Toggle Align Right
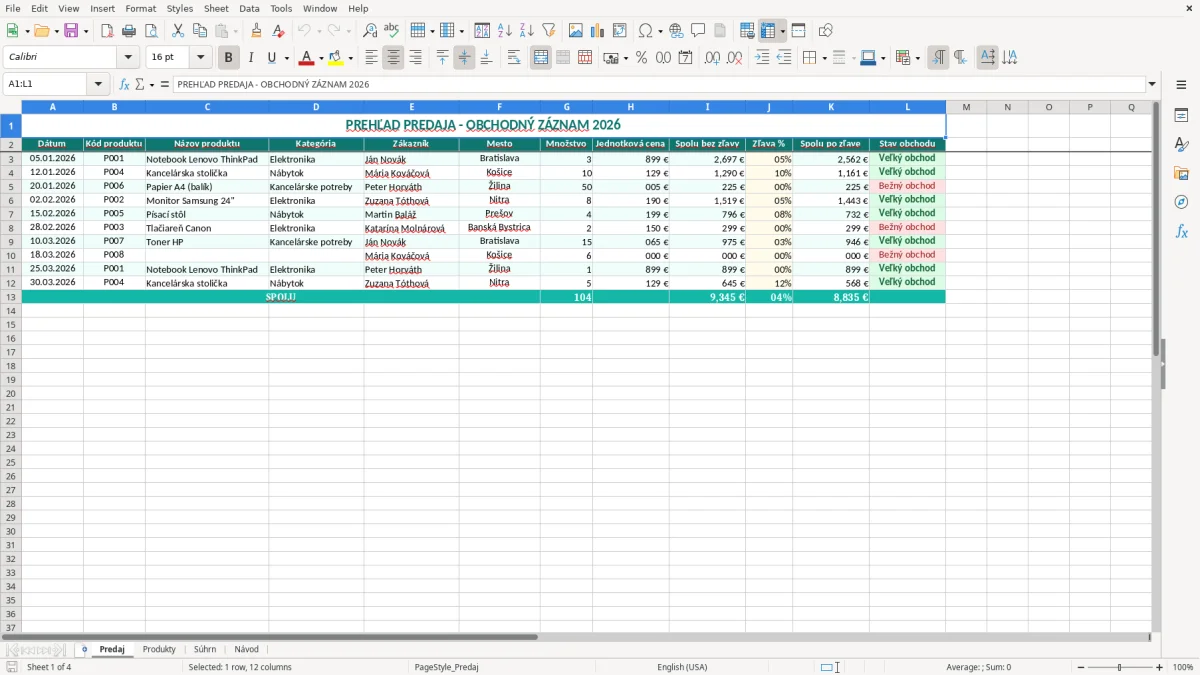The height and width of the screenshot is (675, 1200). (x=415, y=58)
